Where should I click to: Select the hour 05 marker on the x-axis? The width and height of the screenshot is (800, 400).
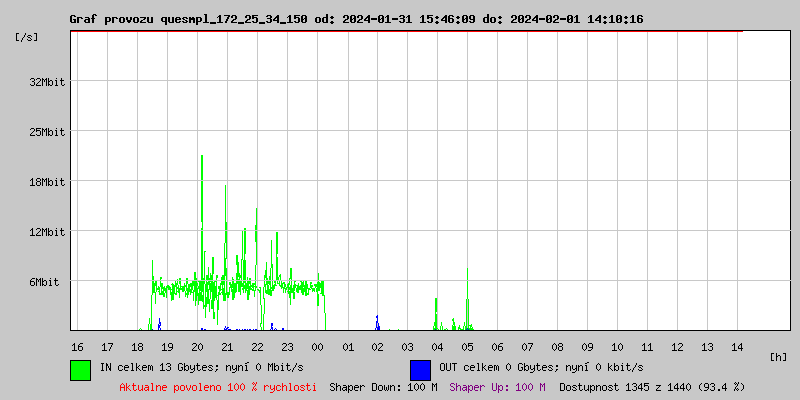(x=467, y=347)
